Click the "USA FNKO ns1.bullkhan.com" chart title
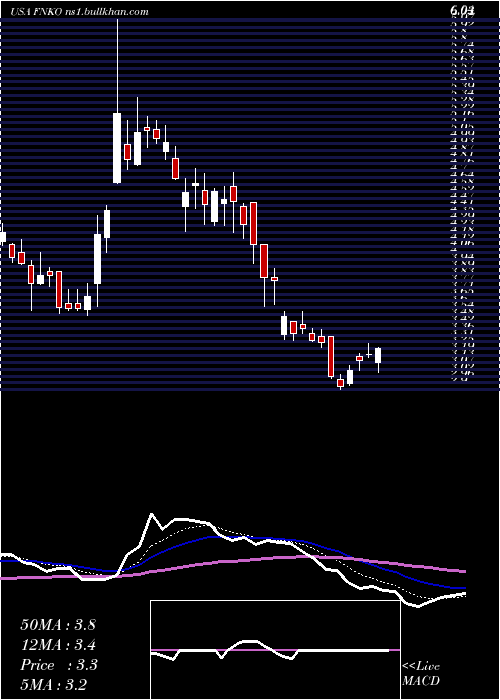 point(79,12)
